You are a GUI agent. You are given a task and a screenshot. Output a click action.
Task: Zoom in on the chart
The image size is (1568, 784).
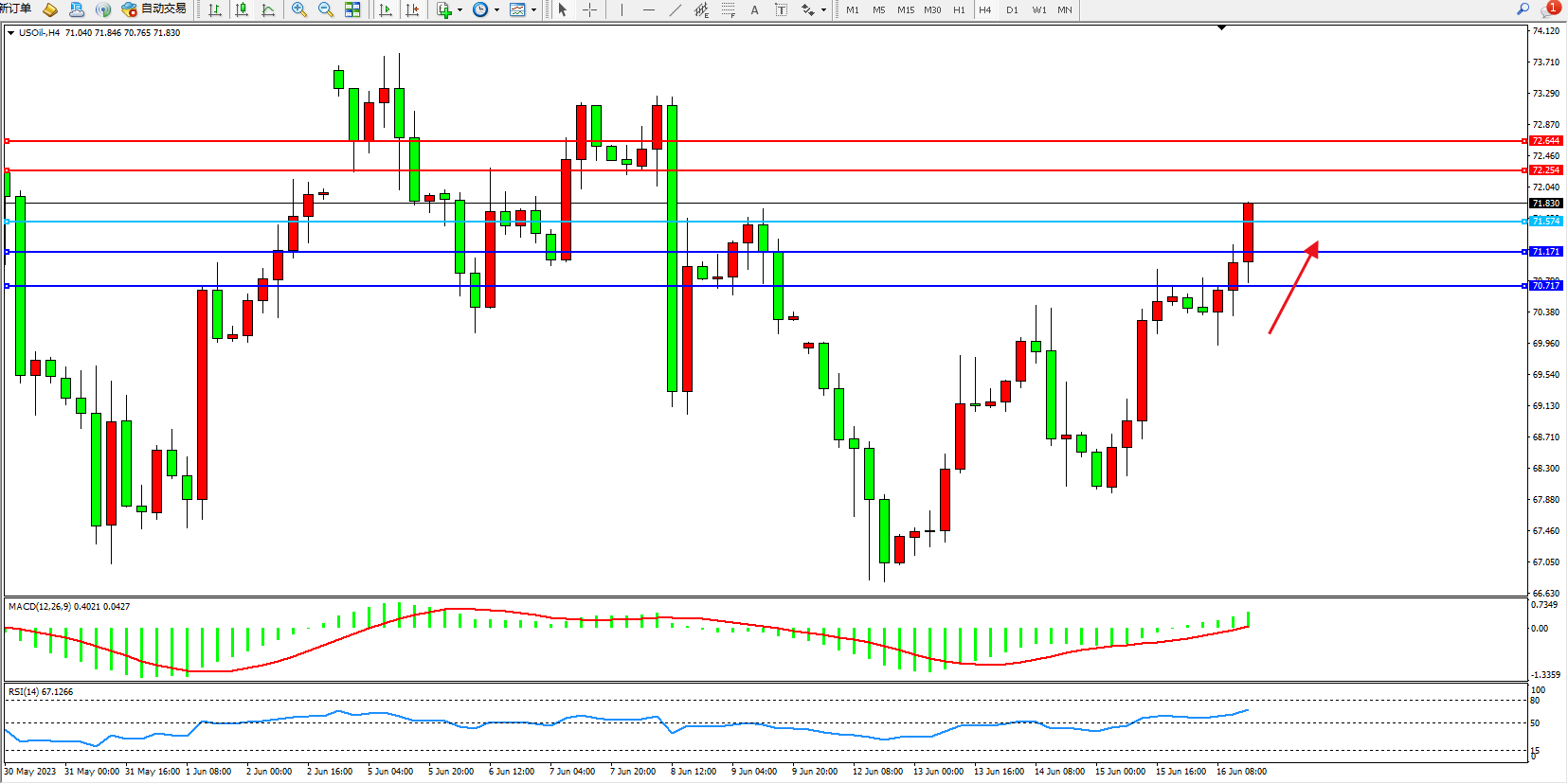click(x=299, y=9)
